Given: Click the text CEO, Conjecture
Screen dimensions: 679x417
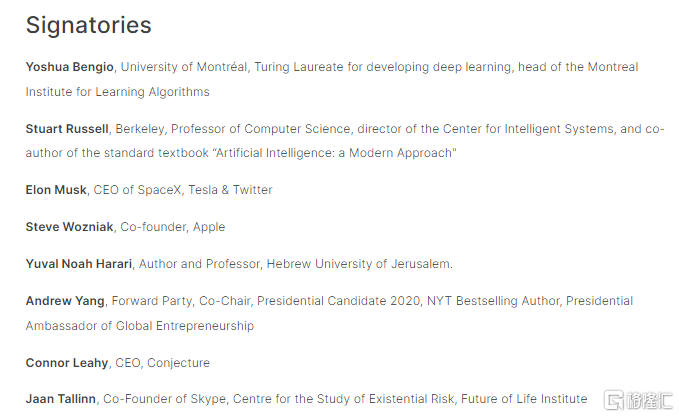Looking at the screenshot, I should coord(159,363).
